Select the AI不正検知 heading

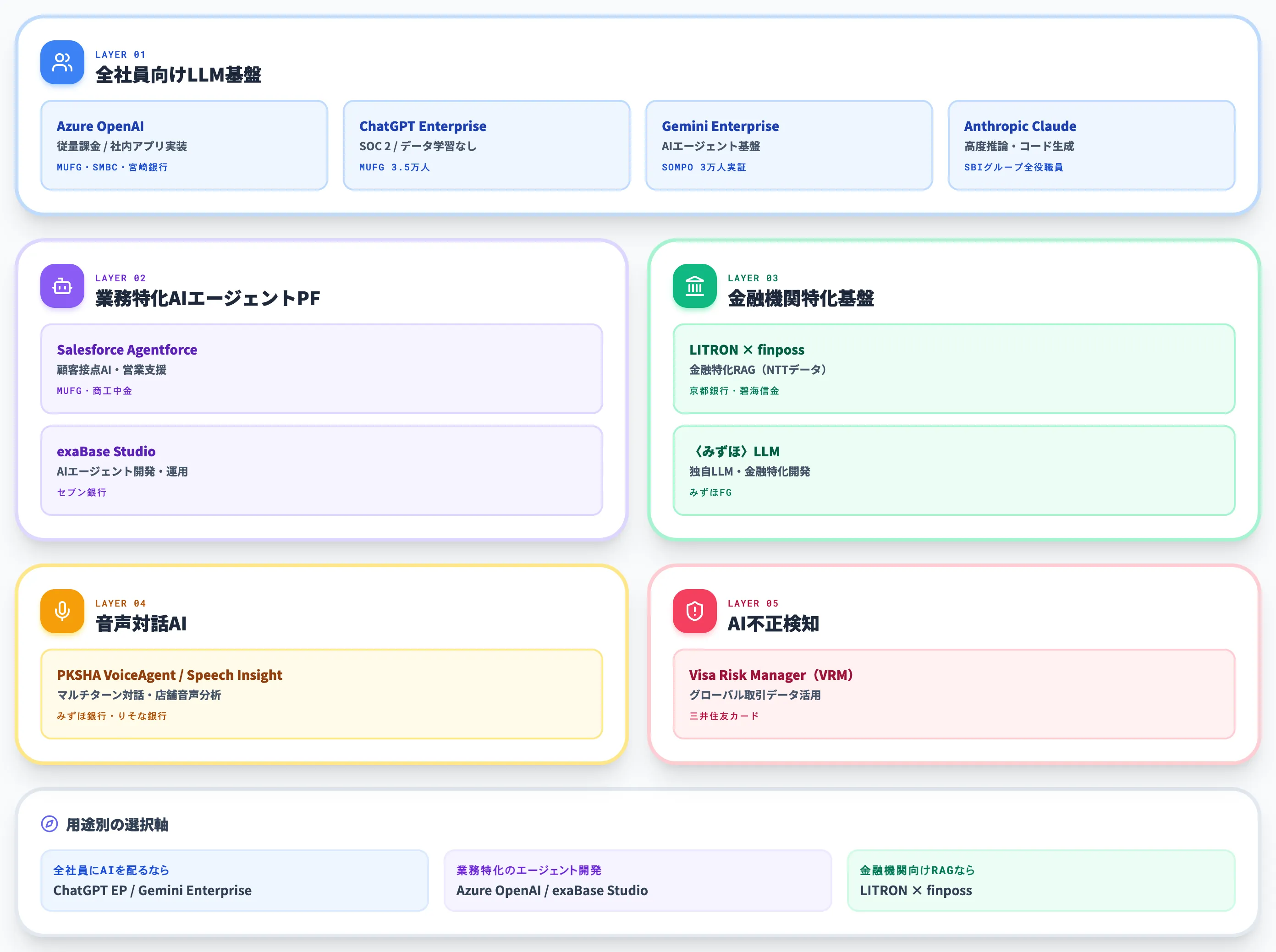coord(773,624)
